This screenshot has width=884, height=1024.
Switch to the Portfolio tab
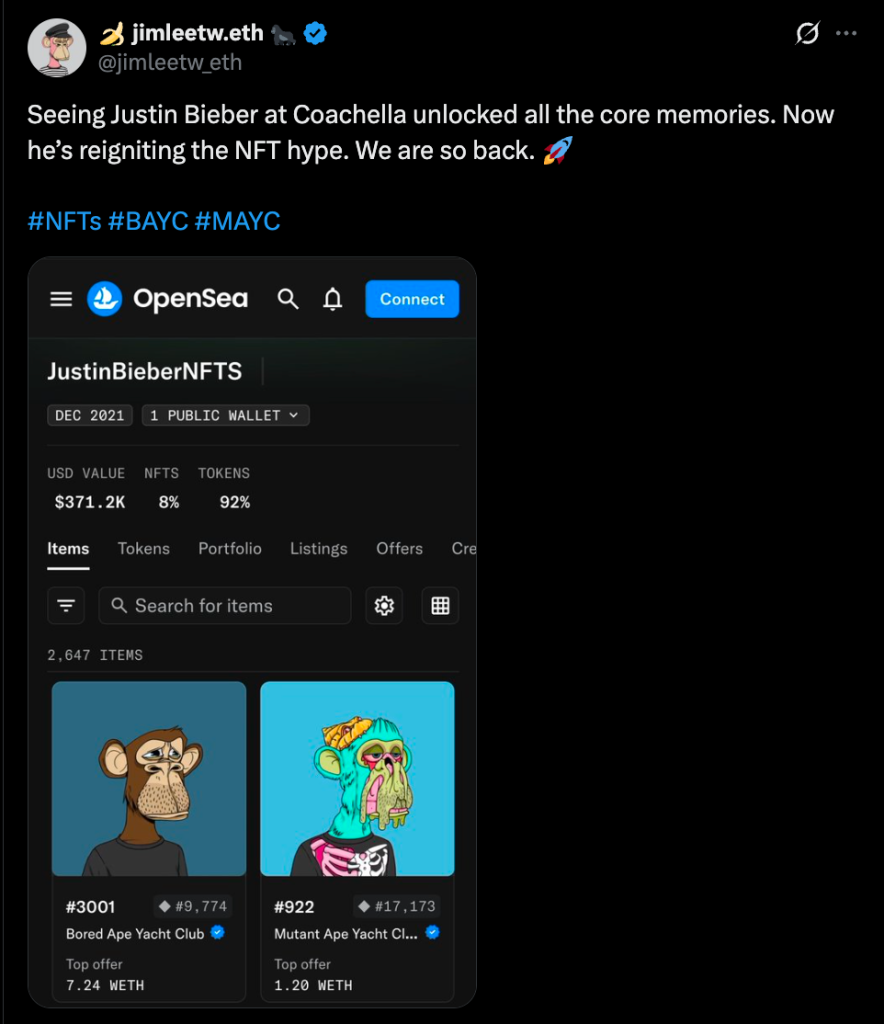click(x=230, y=549)
